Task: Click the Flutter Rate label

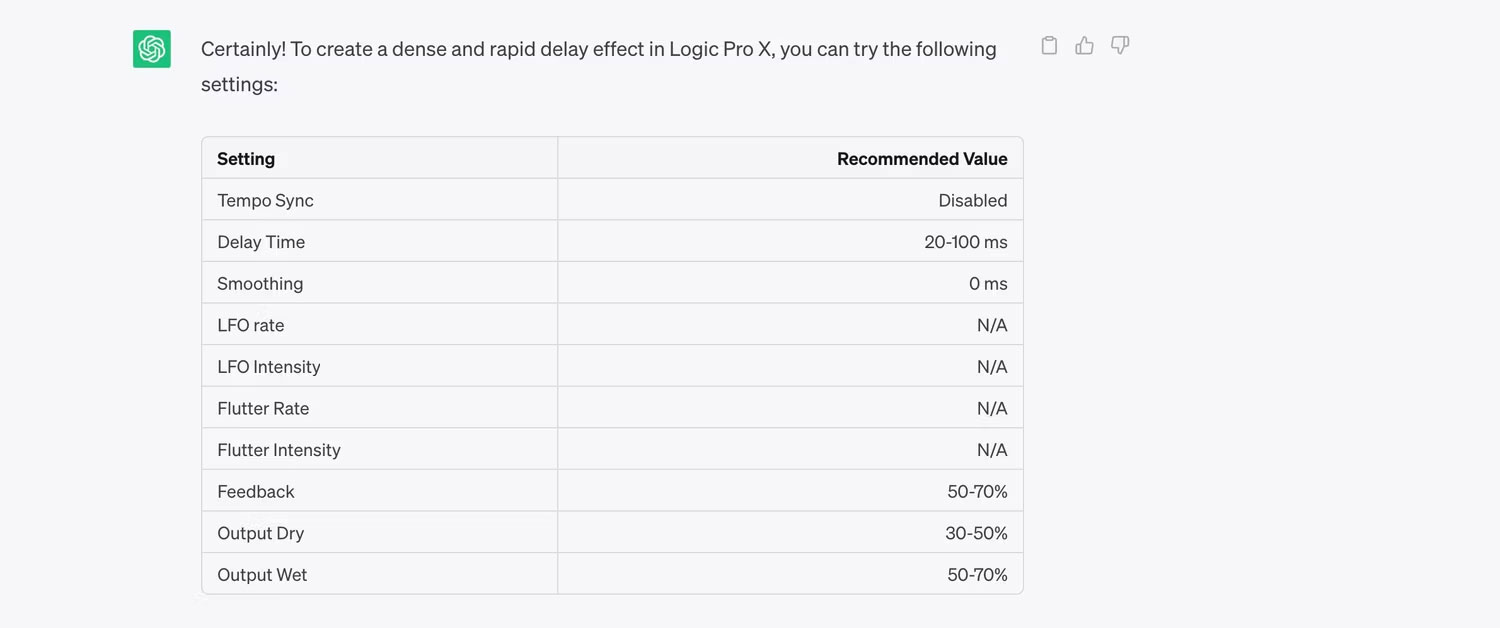Action: pos(263,408)
